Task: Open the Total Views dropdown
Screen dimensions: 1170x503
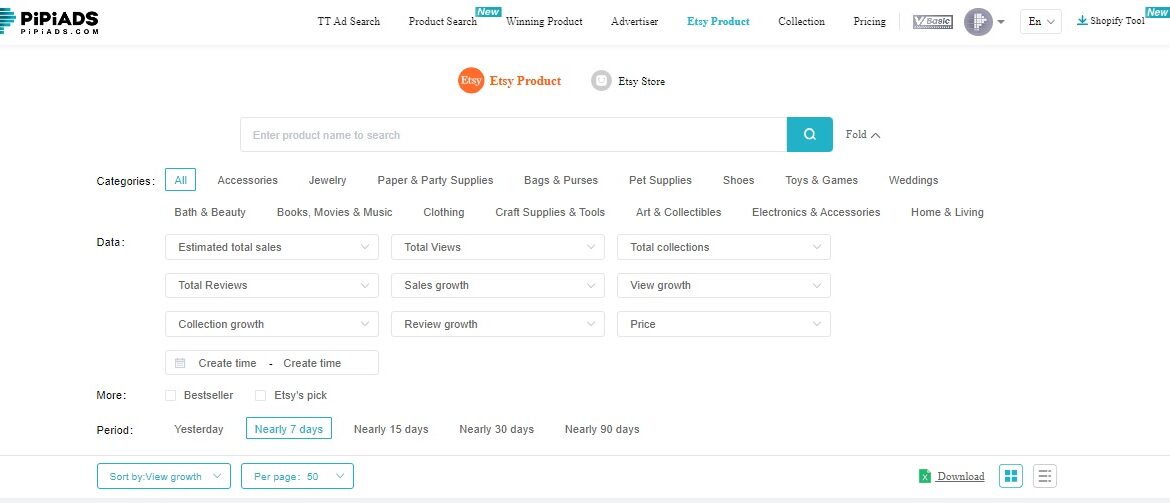Action: [498, 247]
